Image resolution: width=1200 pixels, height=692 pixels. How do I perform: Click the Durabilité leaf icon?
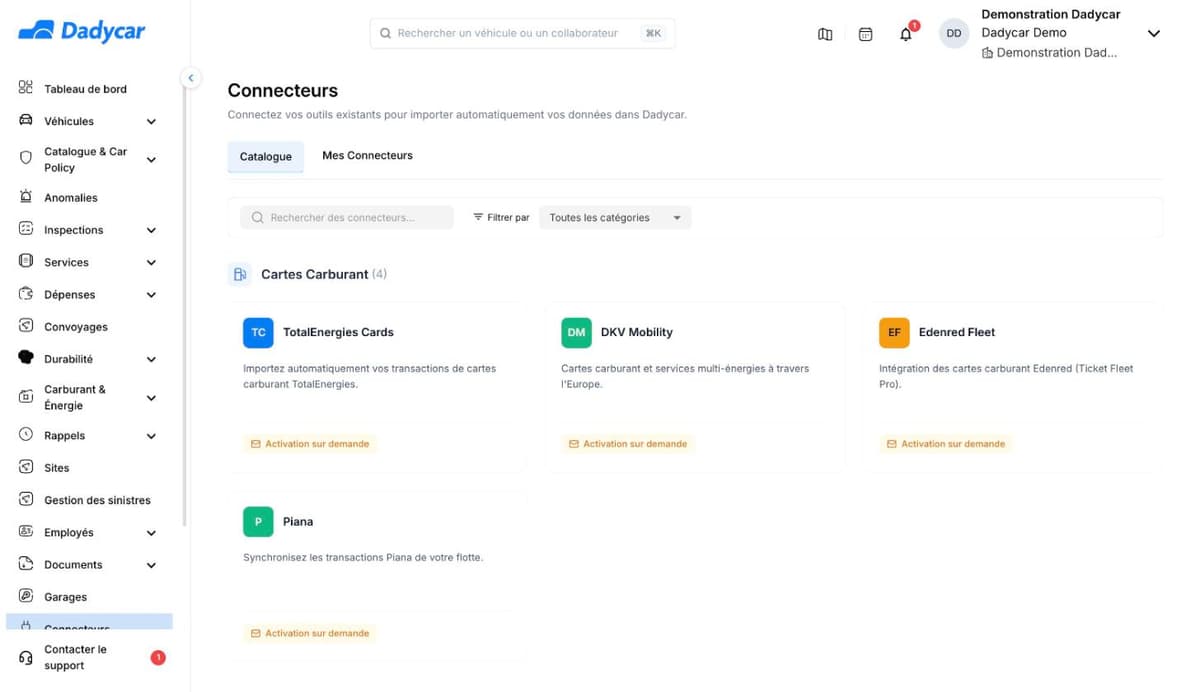pos(26,358)
